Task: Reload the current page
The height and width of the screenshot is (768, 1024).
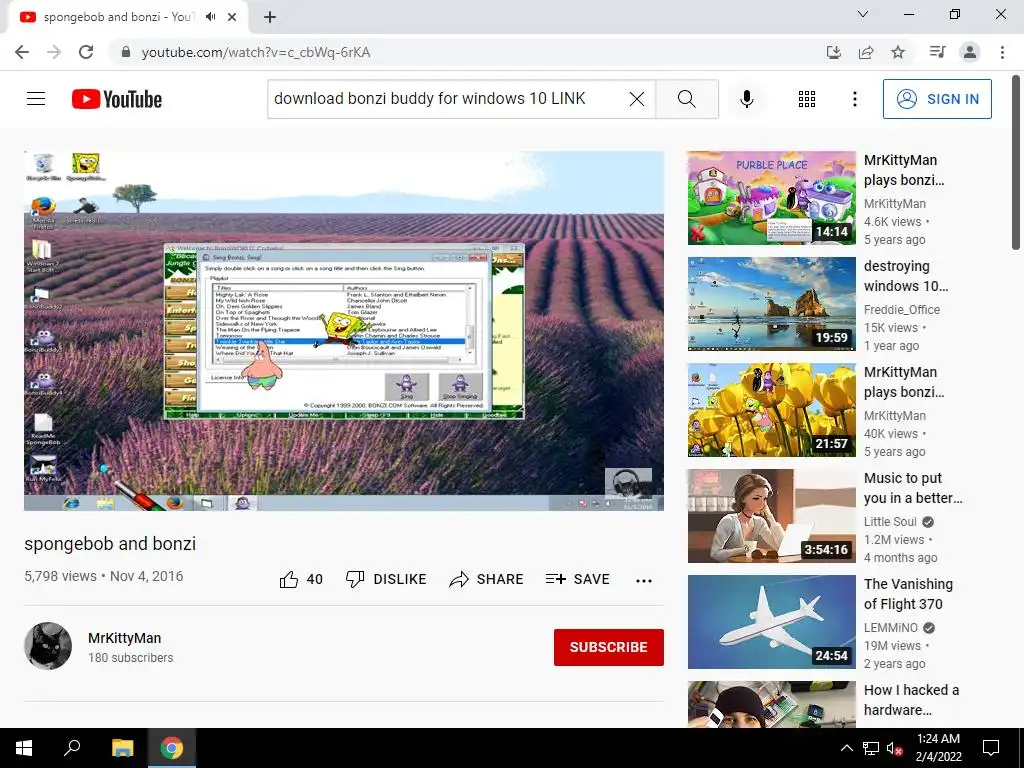Action: [x=86, y=52]
